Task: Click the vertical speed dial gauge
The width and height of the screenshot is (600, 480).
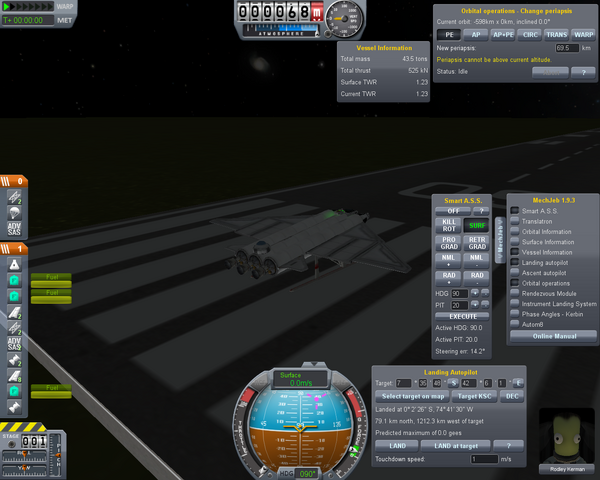Action: coord(343,19)
